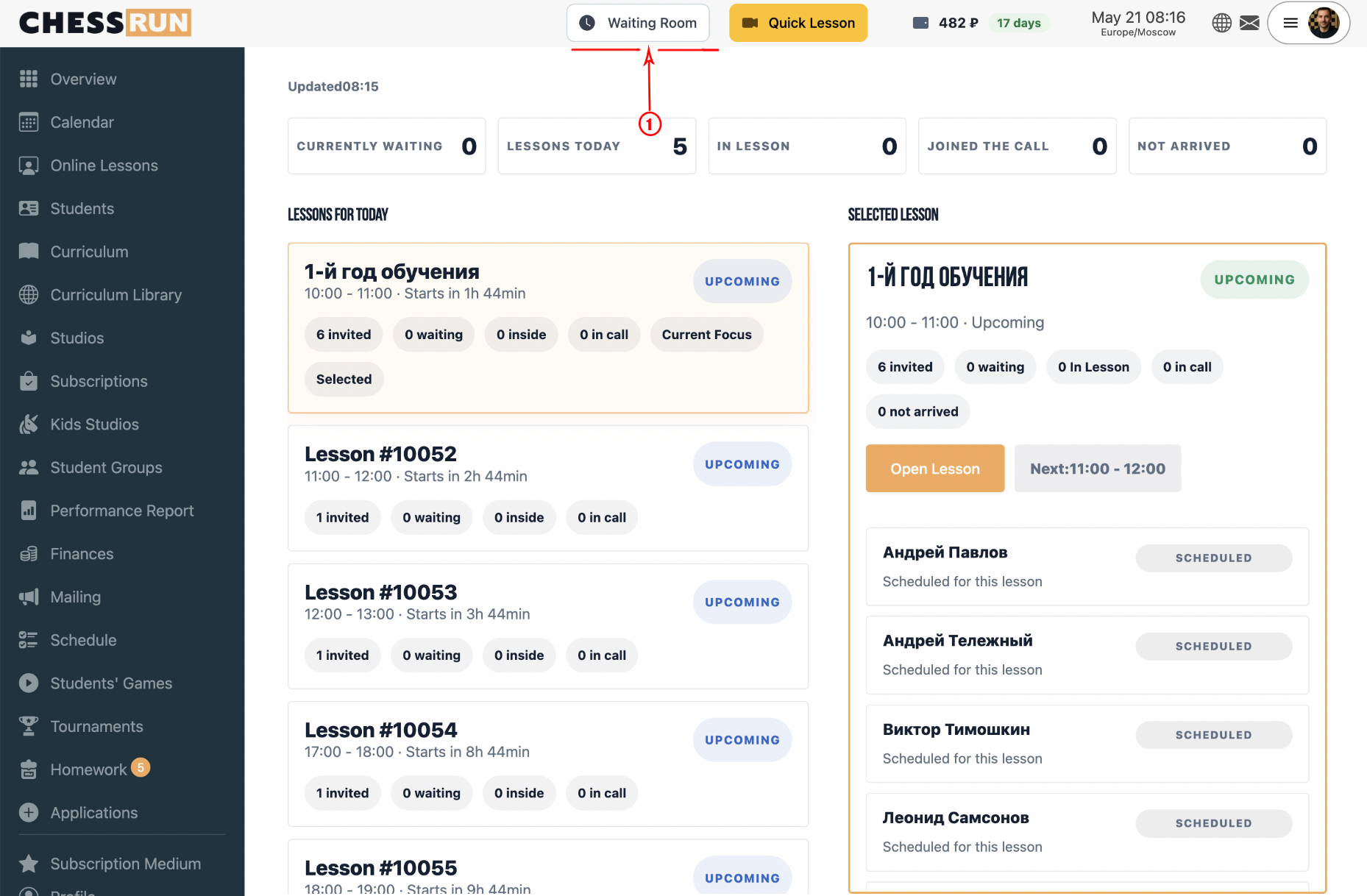Jump to Next 11:00 - 12:00 lesson
Image resolution: width=1367 pixels, height=896 pixels.
pyautogui.click(x=1098, y=469)
